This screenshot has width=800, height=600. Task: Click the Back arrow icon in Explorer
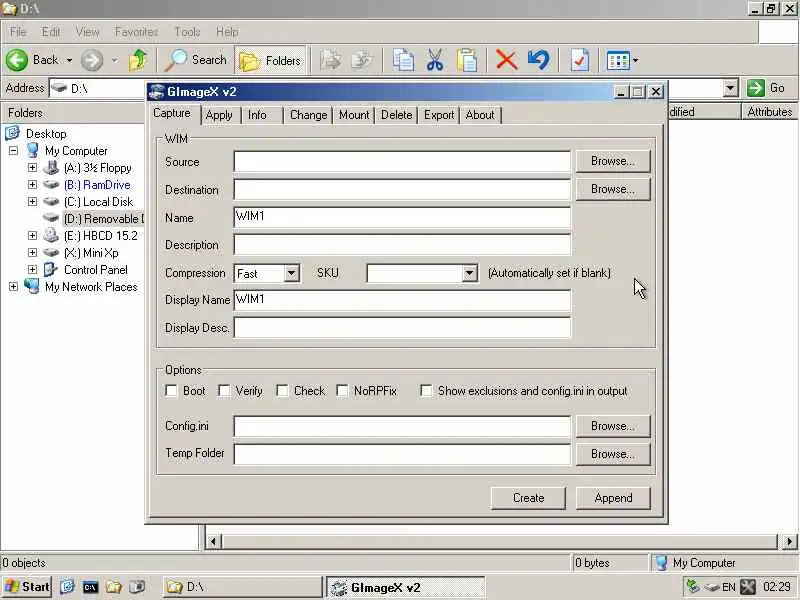point(17,60)
